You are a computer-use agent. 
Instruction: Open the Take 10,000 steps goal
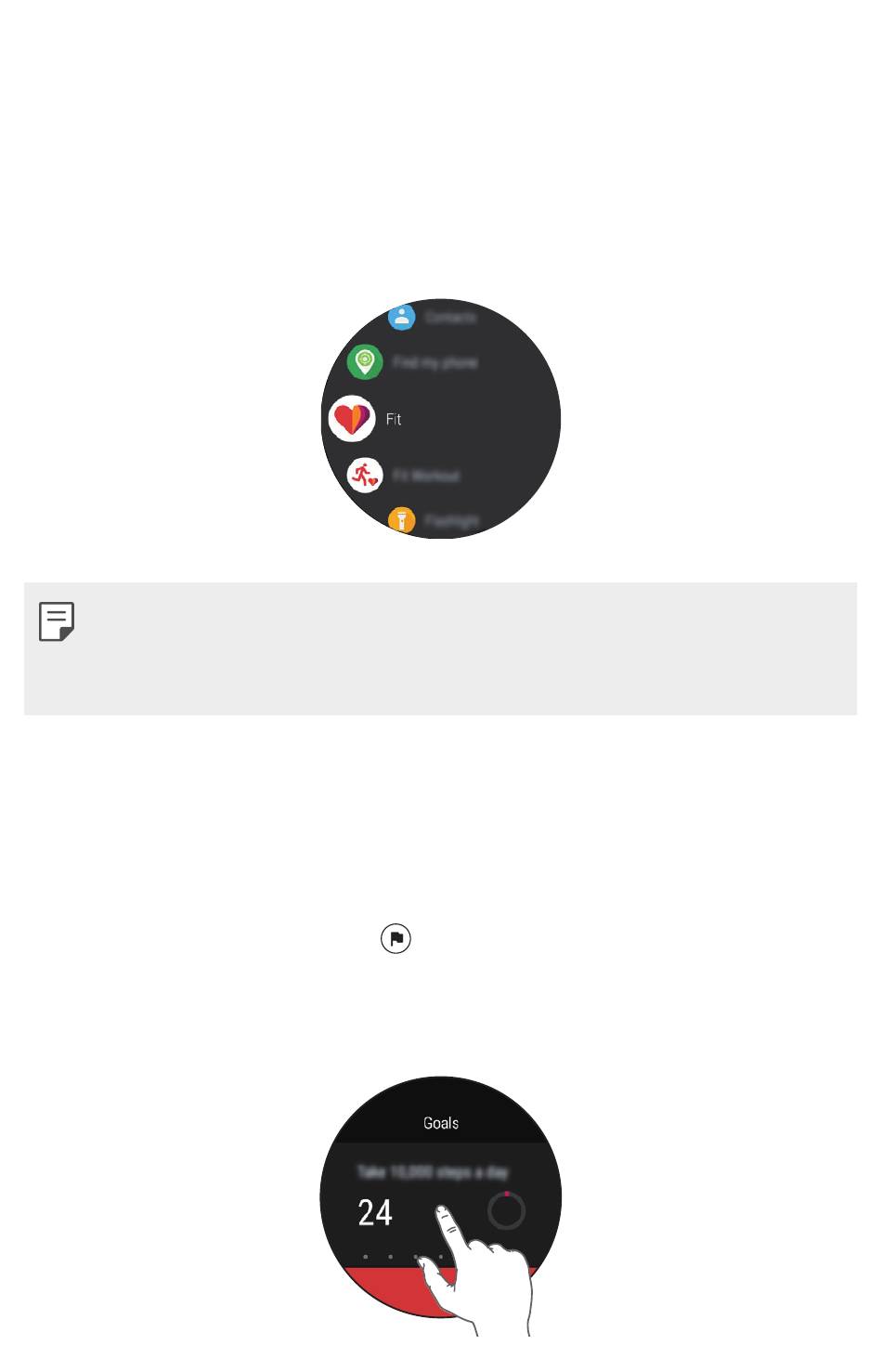pyautogui.click(x=433, y=1172)
